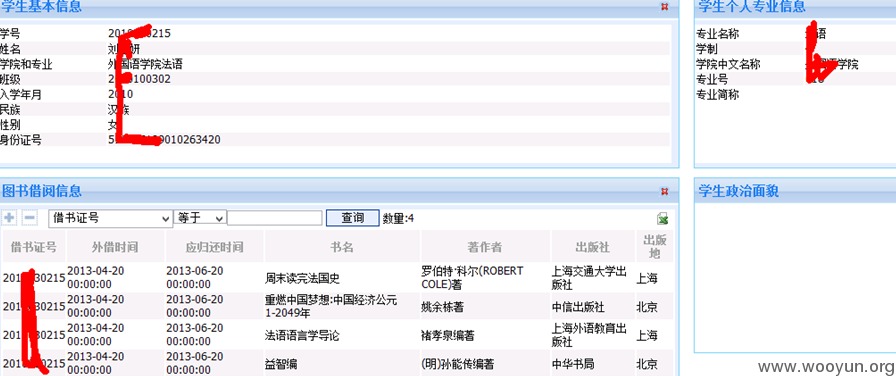896x376 pixels.
Task: Click the 出版社 column header
Action: pyautogui.click(x=593, y=247)
